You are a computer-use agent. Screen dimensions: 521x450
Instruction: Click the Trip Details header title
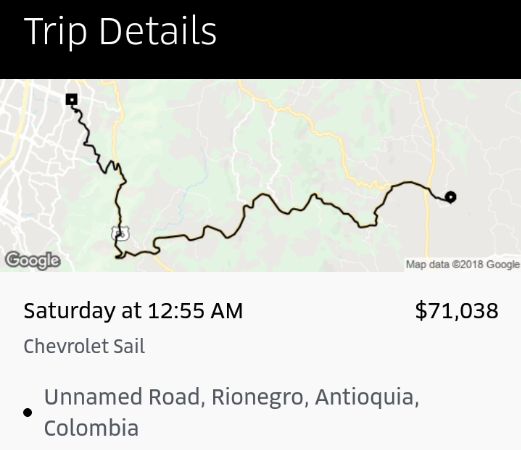click(x=120, y=31)
